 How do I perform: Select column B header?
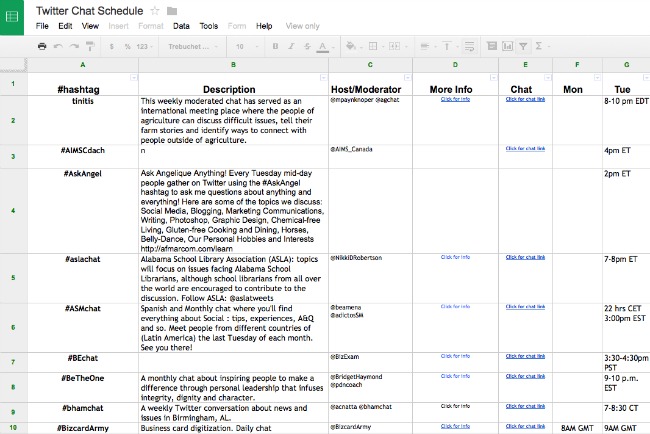pos(233,65)
